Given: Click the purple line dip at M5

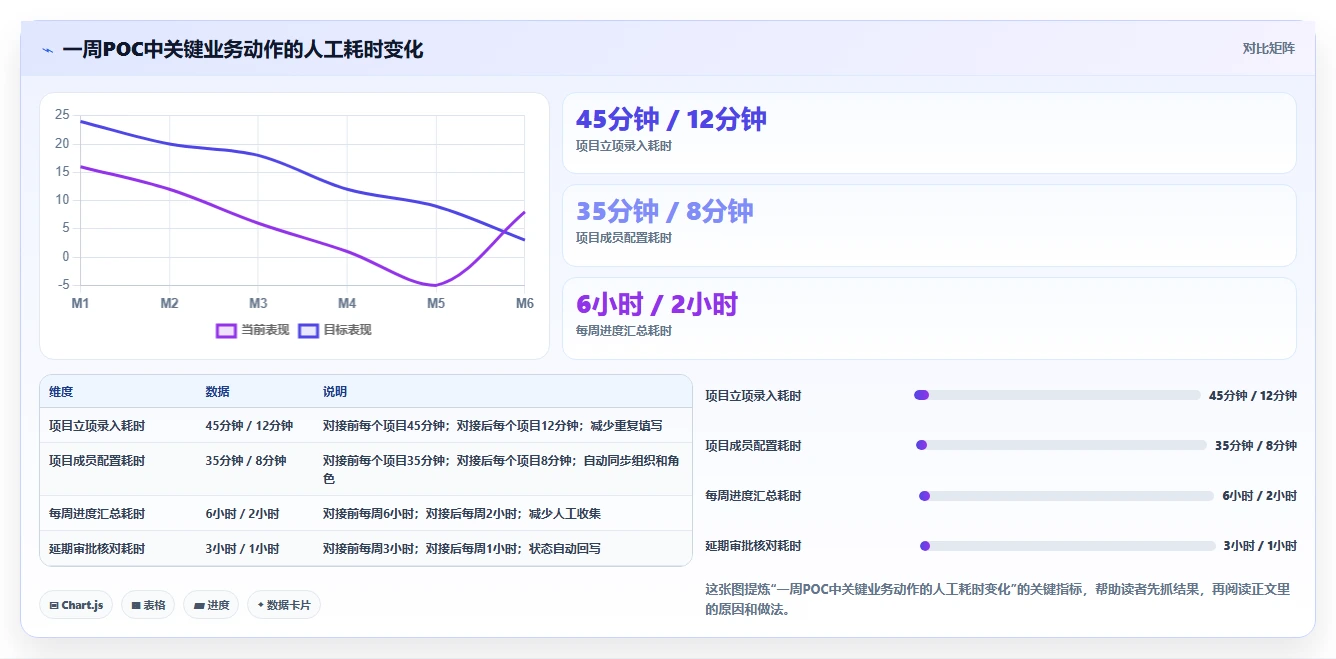Looking at the screenshot, I should click(x=435, y=285).
